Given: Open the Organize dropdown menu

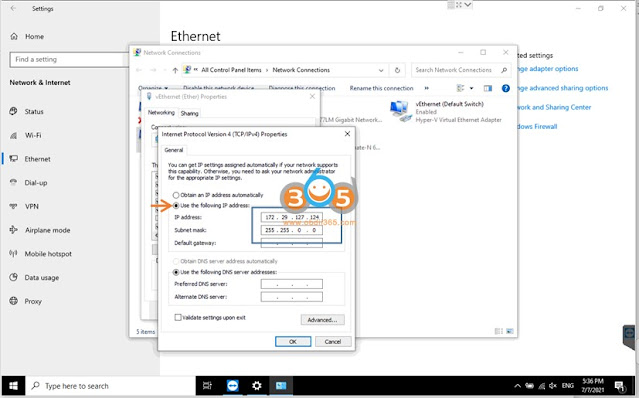Looking at the screenshot, I should [x=153, y=88].
